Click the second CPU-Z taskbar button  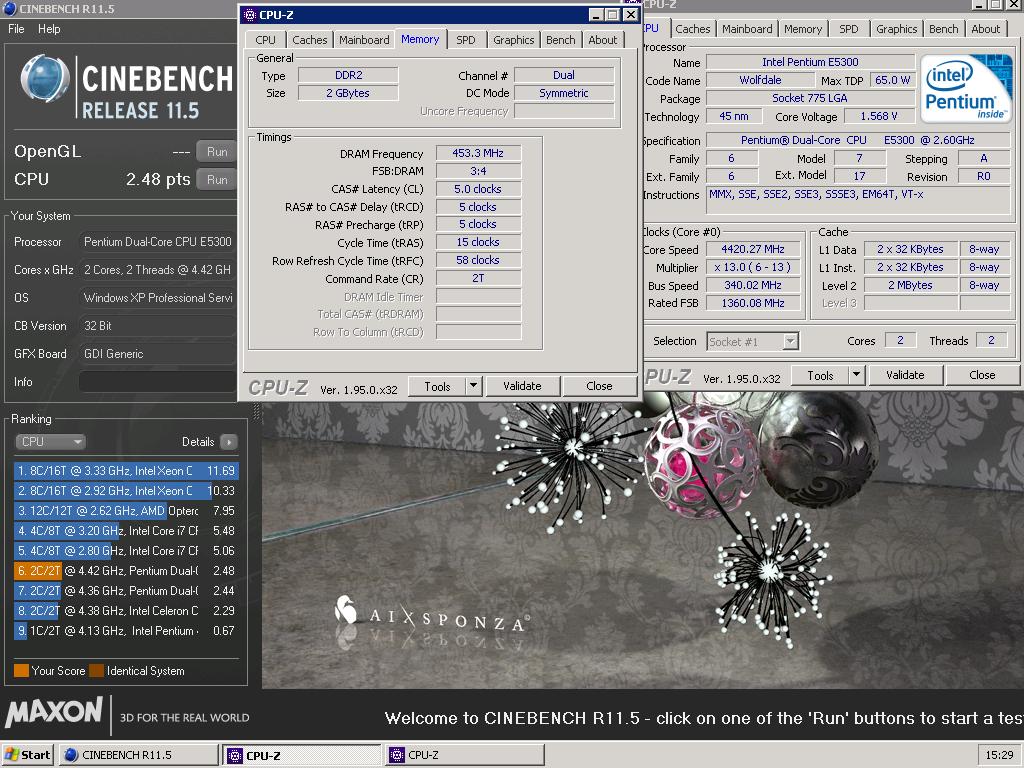(x=465, y=755)
